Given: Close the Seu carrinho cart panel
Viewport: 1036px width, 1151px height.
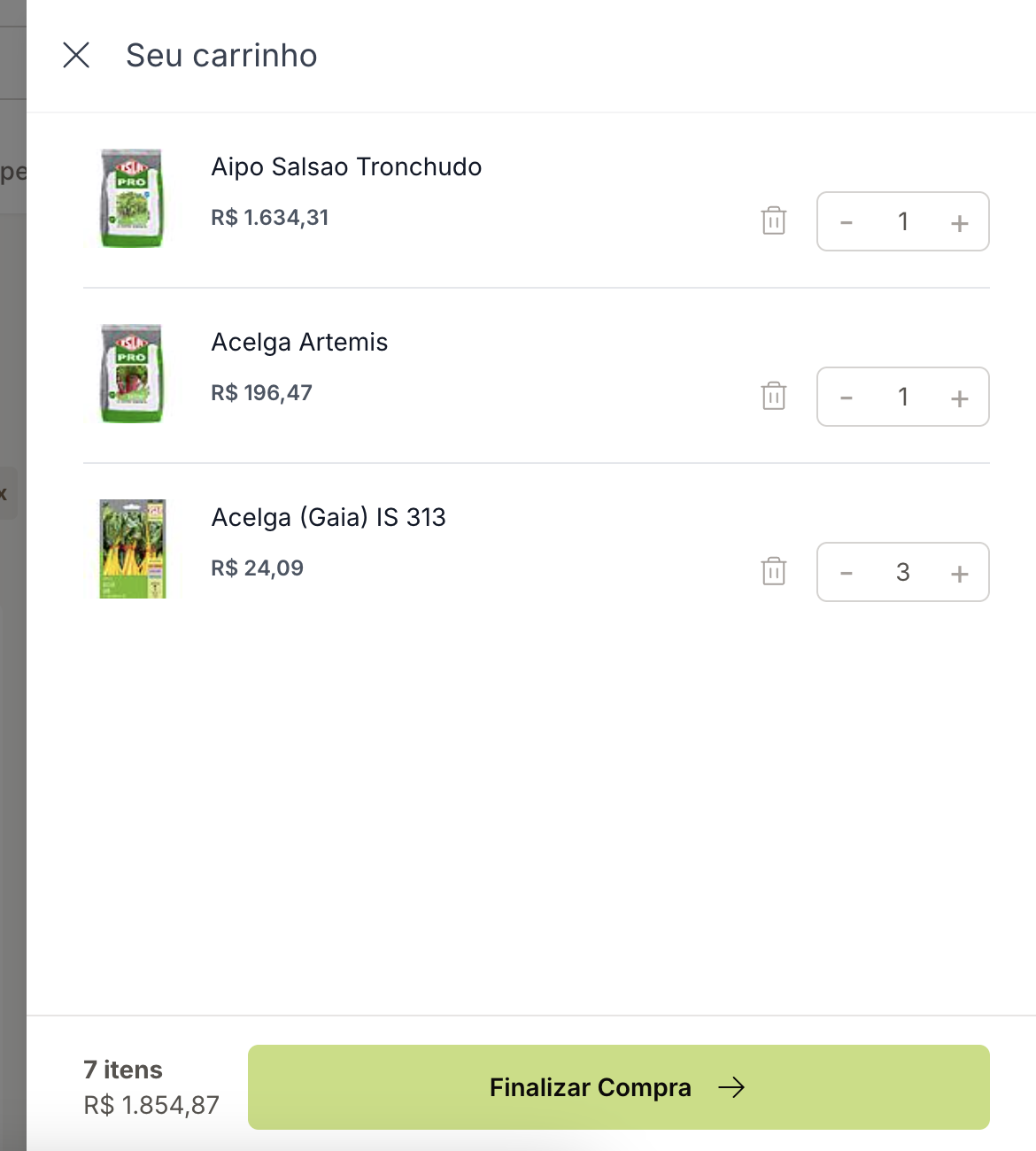Looking at the screenshot, I should tap(77, 55).
